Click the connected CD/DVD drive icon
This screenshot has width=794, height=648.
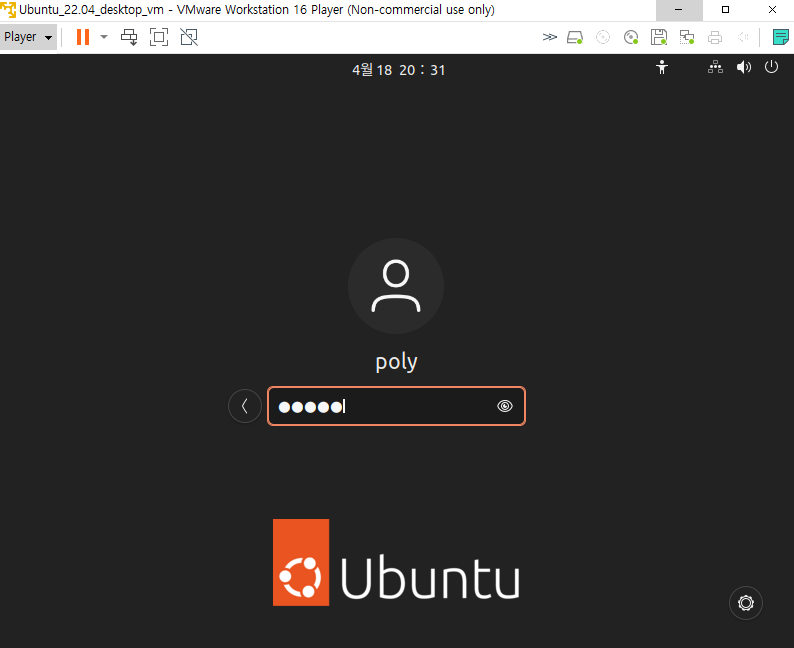coord(631,37)
